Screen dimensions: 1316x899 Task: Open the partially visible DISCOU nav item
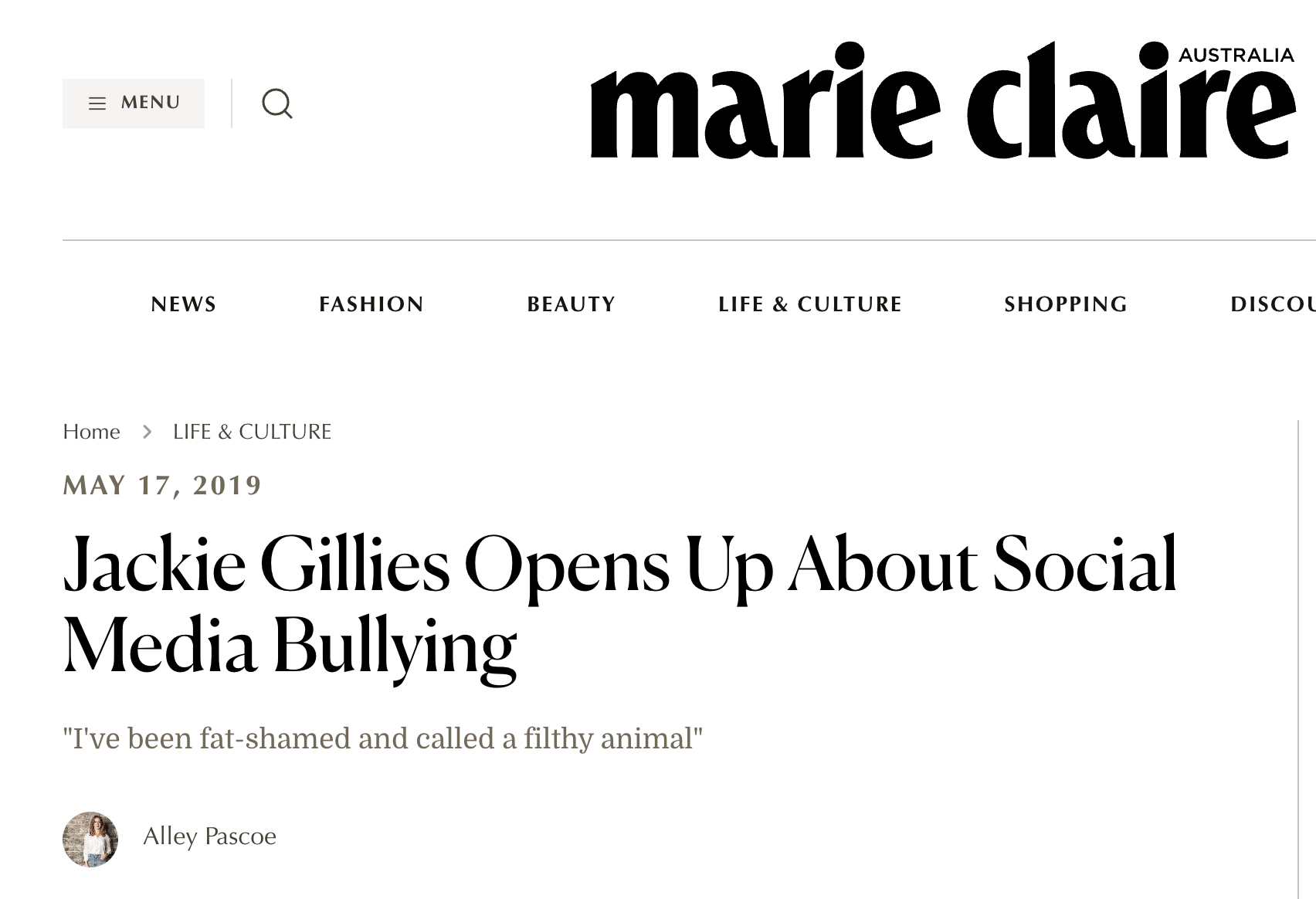coord(1273,304)
